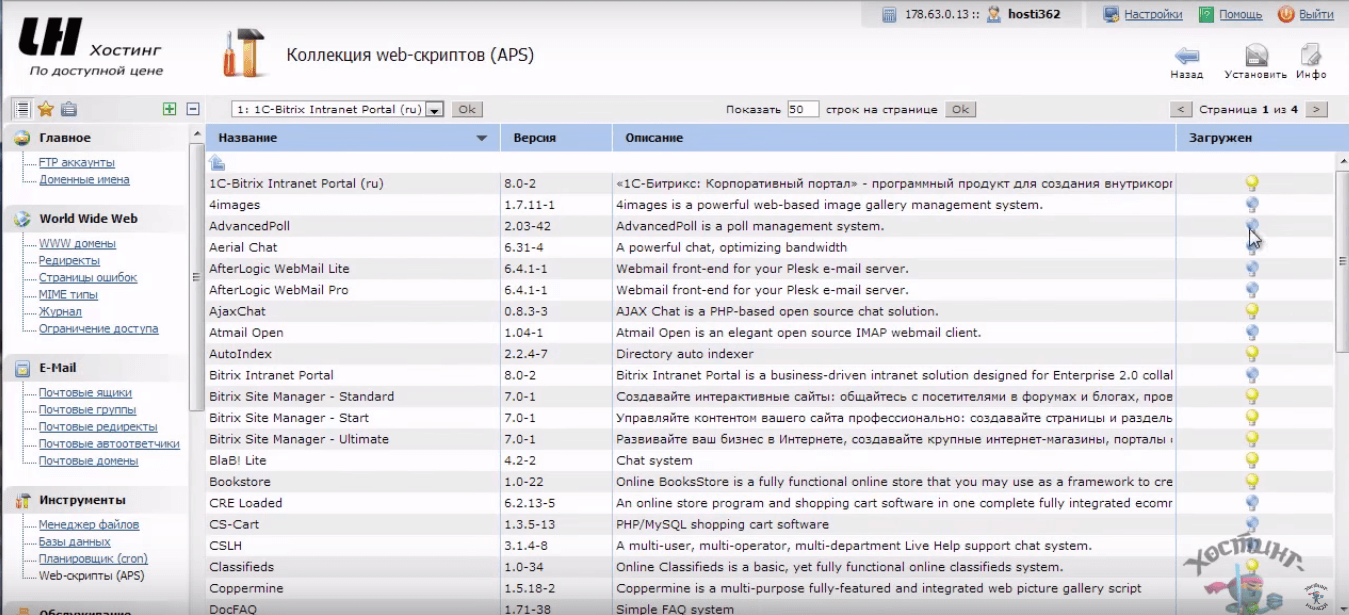Viewport: 1349px width, 615px height.
Task: Click the Установить install icon
Action: click(x=1256, y=56)
